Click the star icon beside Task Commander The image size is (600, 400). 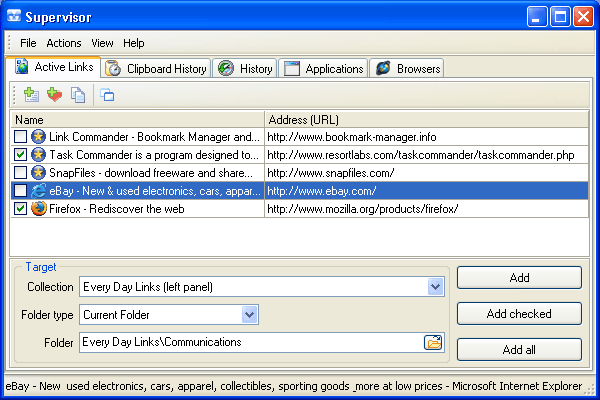click(x=38, y=155)
